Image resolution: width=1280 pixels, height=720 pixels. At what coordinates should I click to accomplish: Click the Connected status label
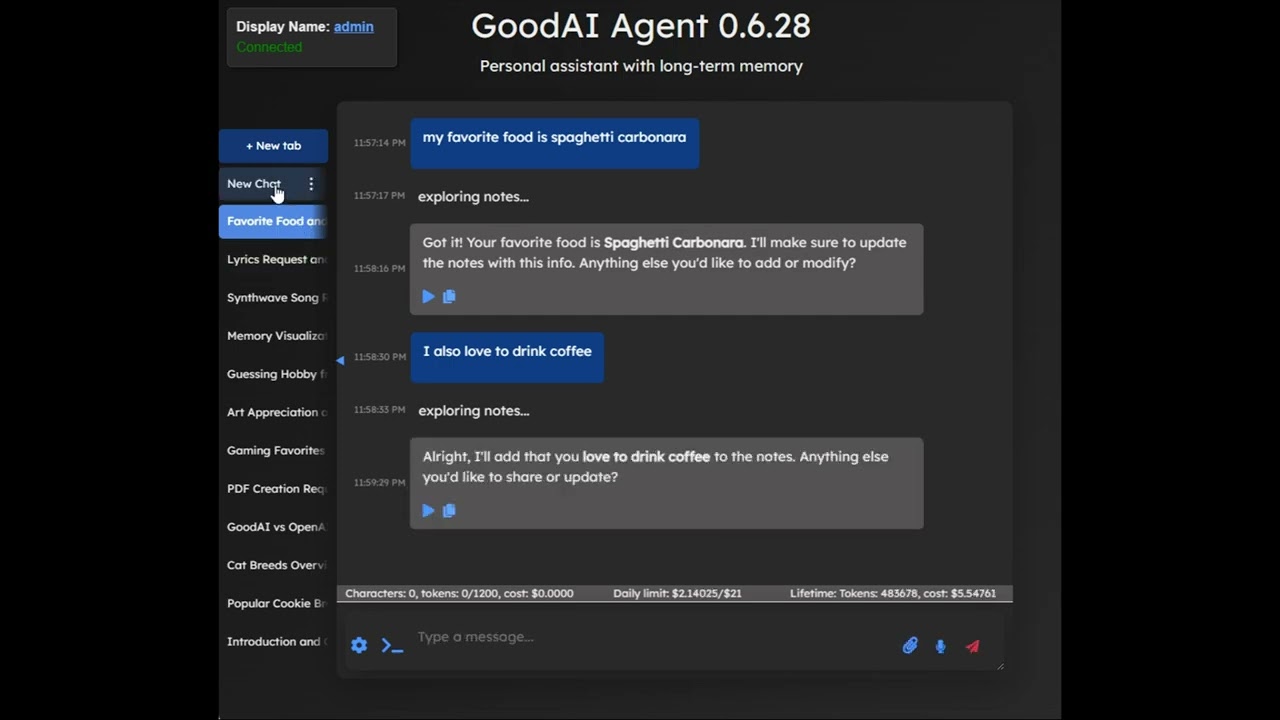pos(269,47)
